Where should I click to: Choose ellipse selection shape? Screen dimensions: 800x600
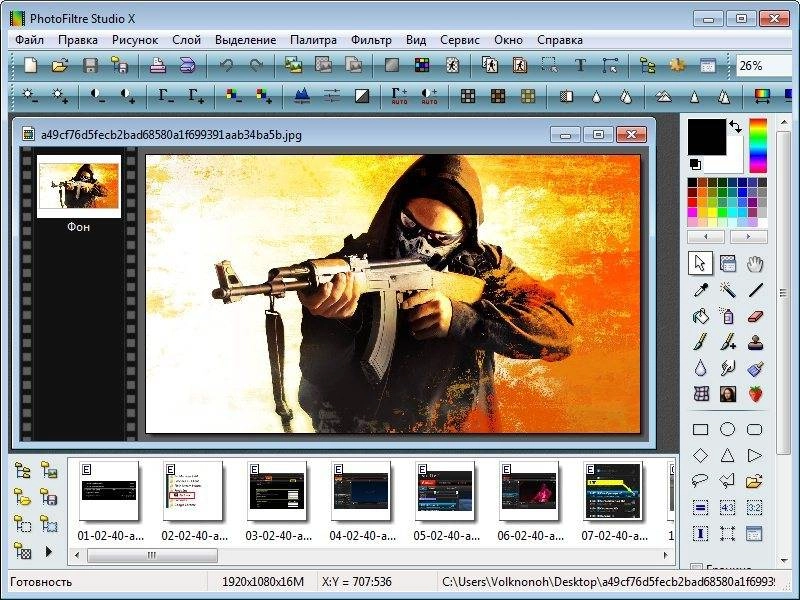(728, 430)
